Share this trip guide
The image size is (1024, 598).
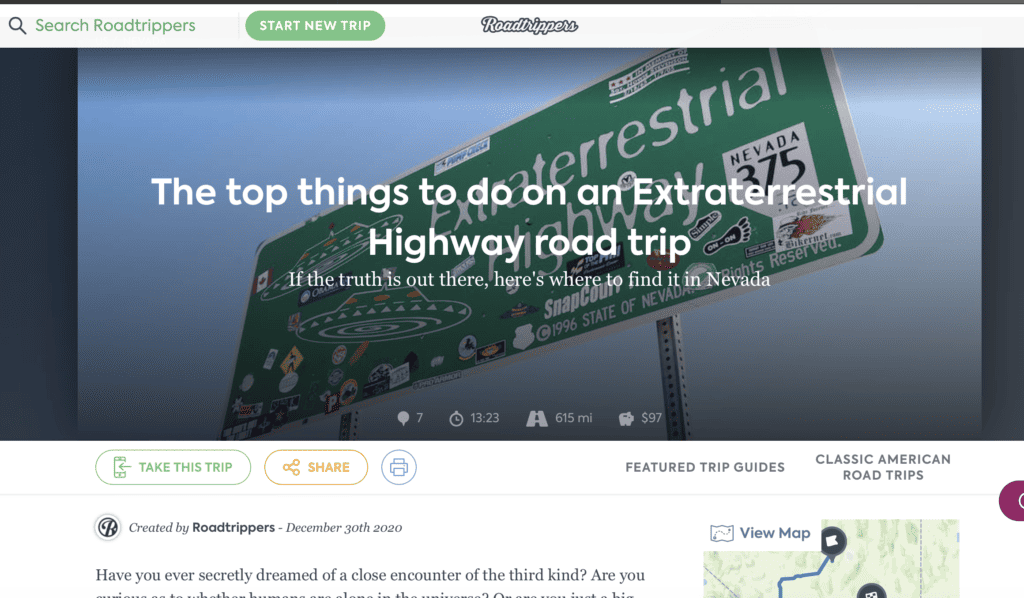(316, 467)
